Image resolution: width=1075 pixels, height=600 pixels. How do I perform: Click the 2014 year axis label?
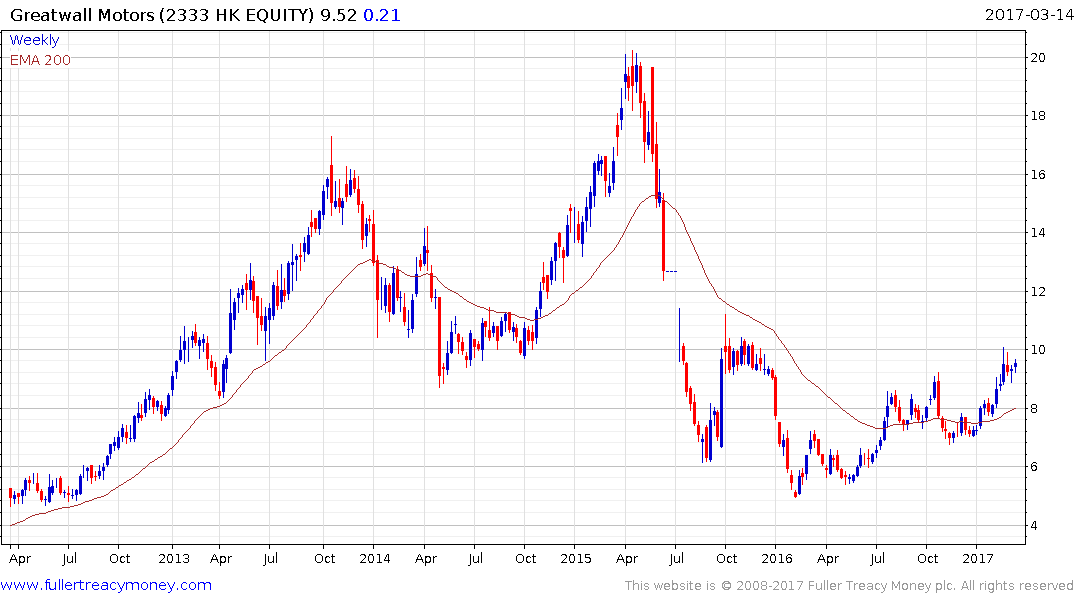374,558
